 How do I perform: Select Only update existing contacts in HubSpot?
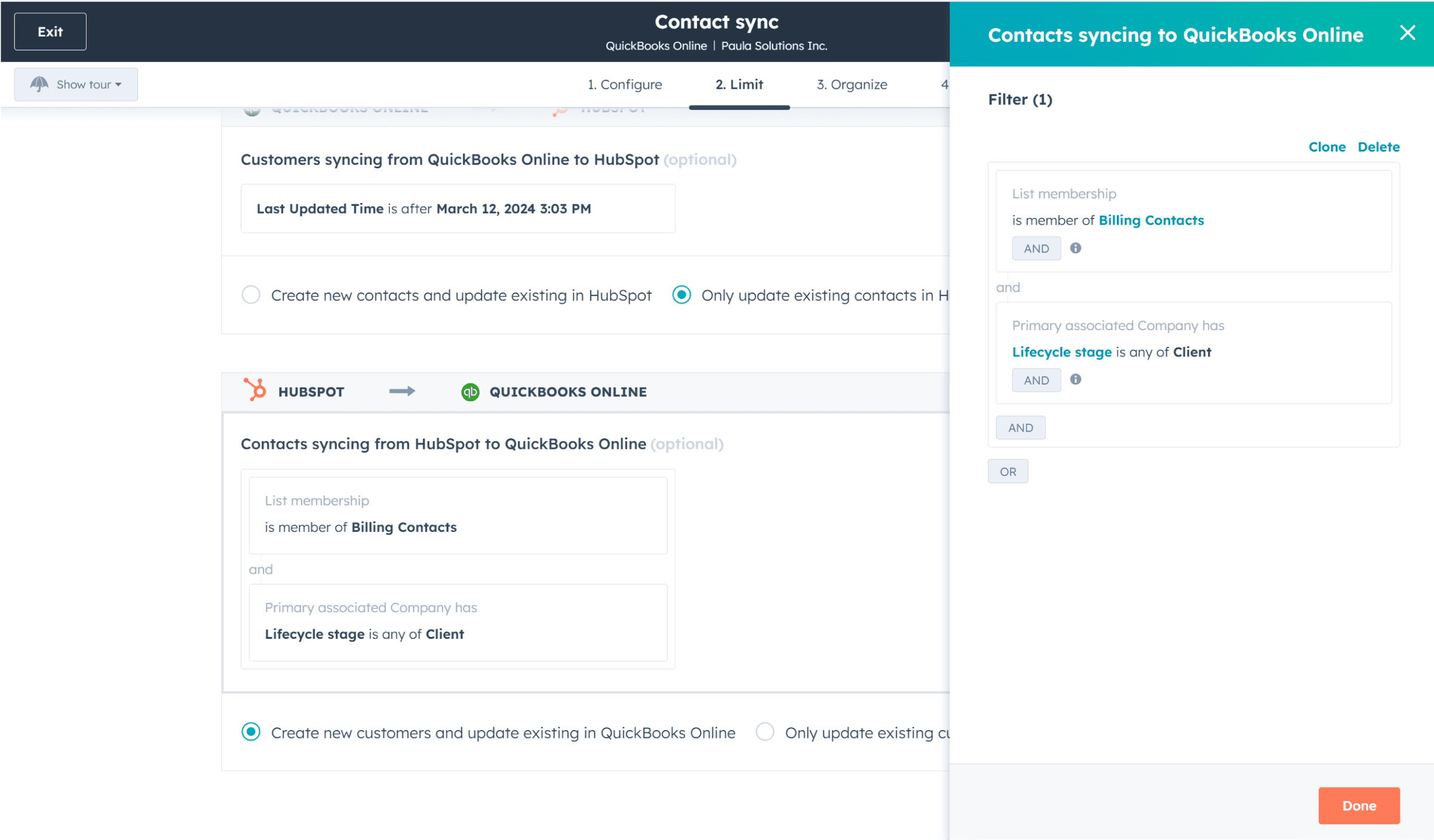[681, 295]
